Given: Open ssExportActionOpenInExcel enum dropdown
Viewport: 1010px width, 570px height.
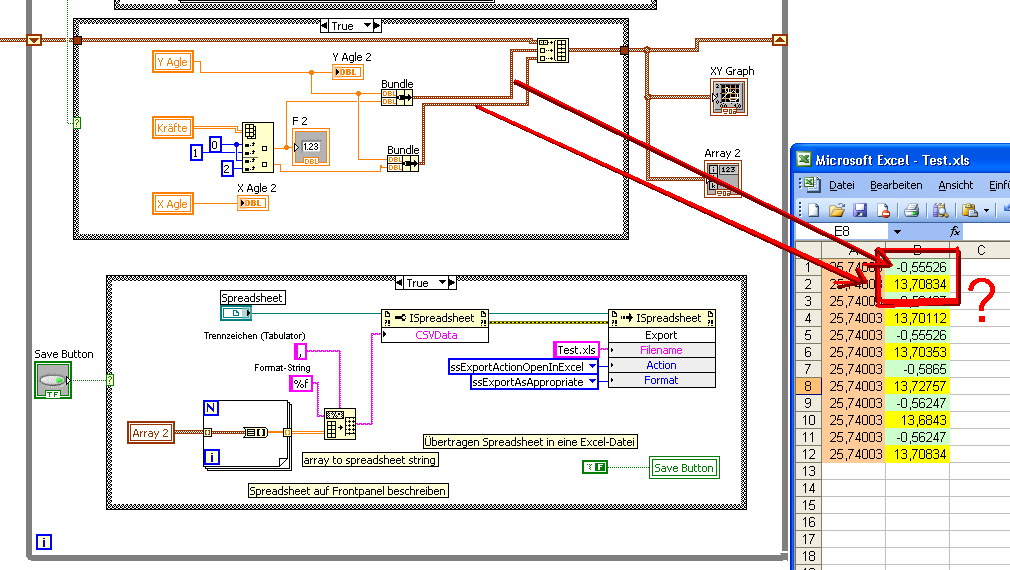Looking at the screenshot, I should [592, 366].
